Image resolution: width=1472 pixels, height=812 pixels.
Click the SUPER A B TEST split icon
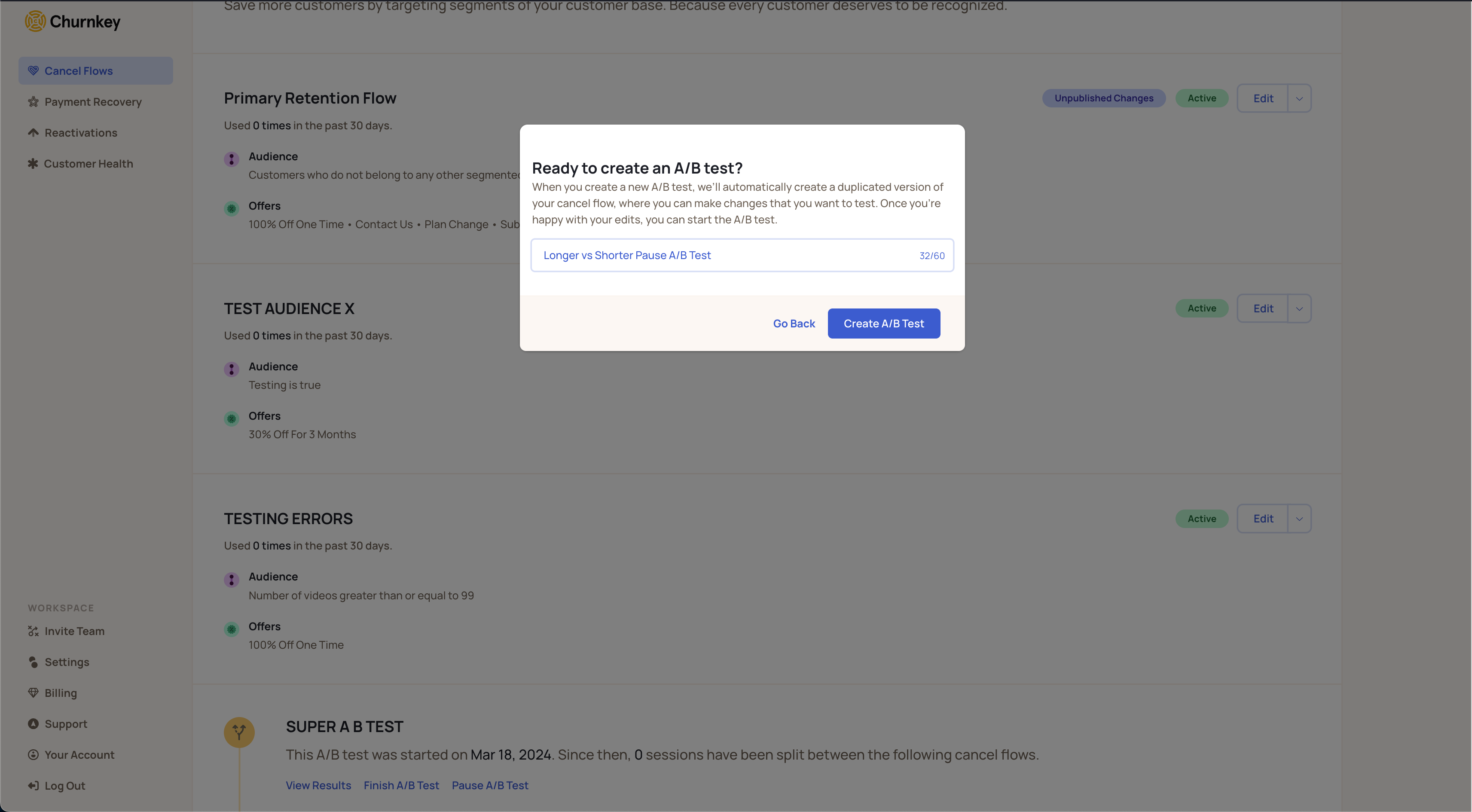[239, 732]
